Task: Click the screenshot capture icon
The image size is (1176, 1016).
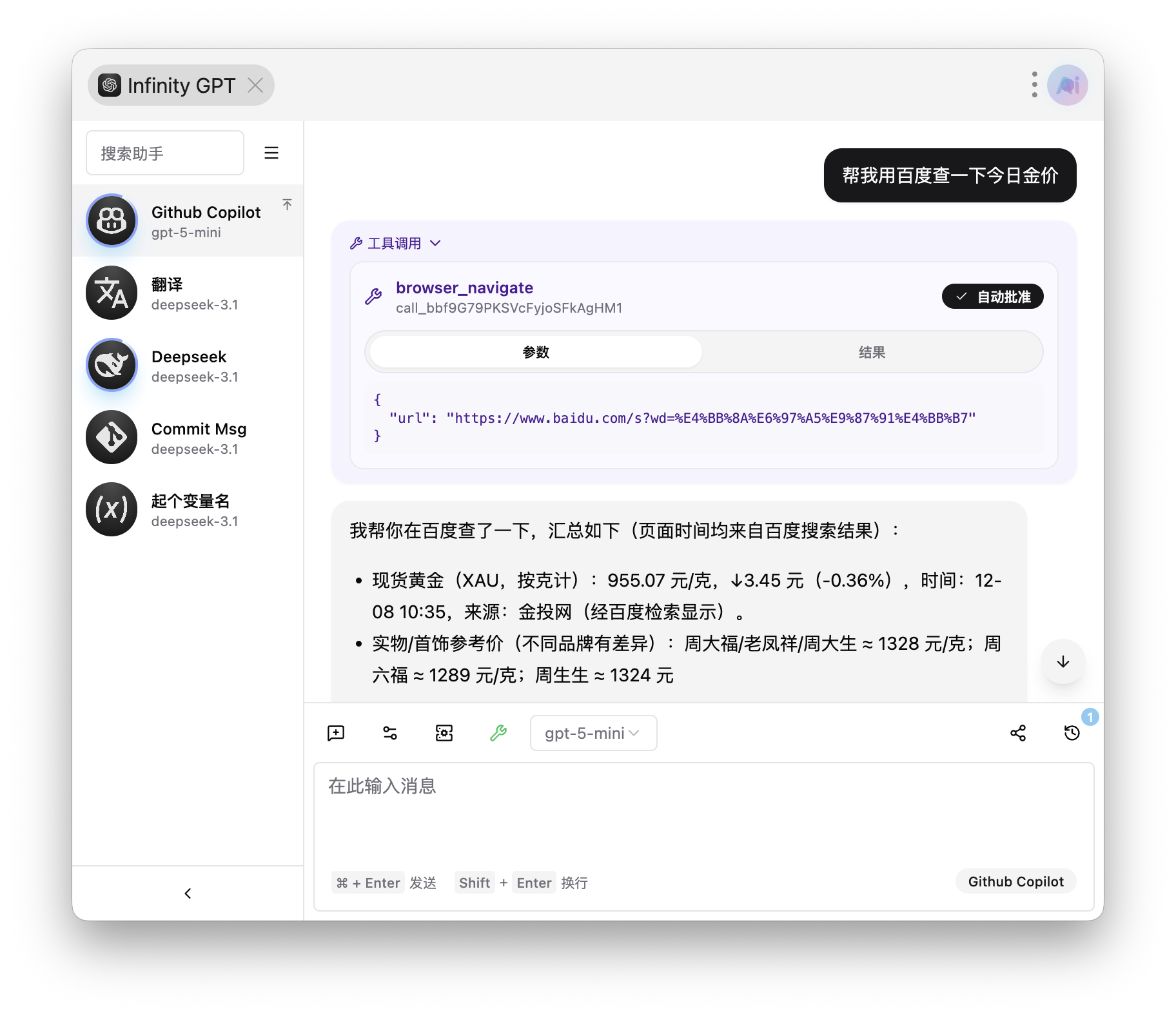Action: [x=444, y=733]
